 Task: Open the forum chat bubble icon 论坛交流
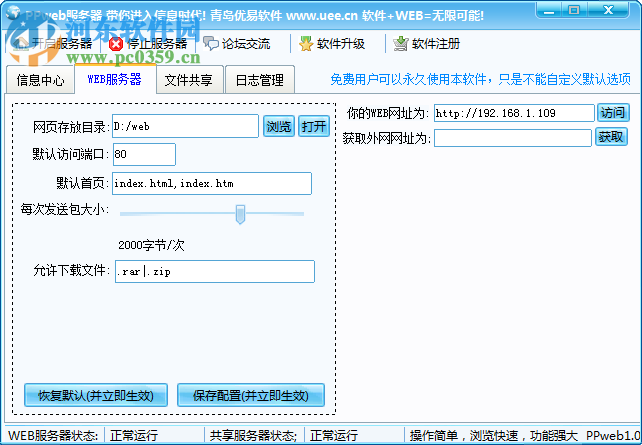[211, 43]
